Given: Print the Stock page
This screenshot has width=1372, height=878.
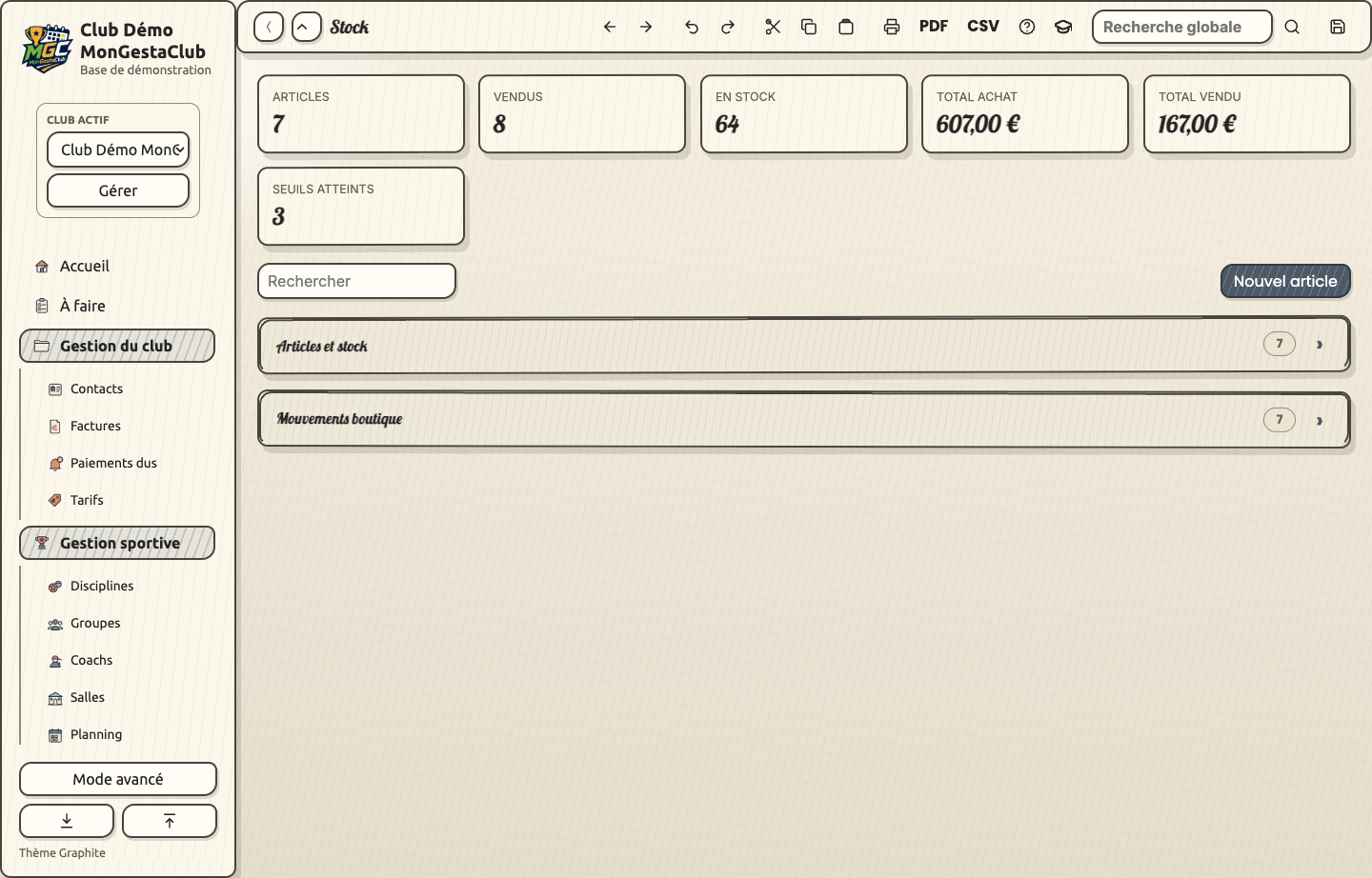Looking at the screenshot, I should [892, 27].
